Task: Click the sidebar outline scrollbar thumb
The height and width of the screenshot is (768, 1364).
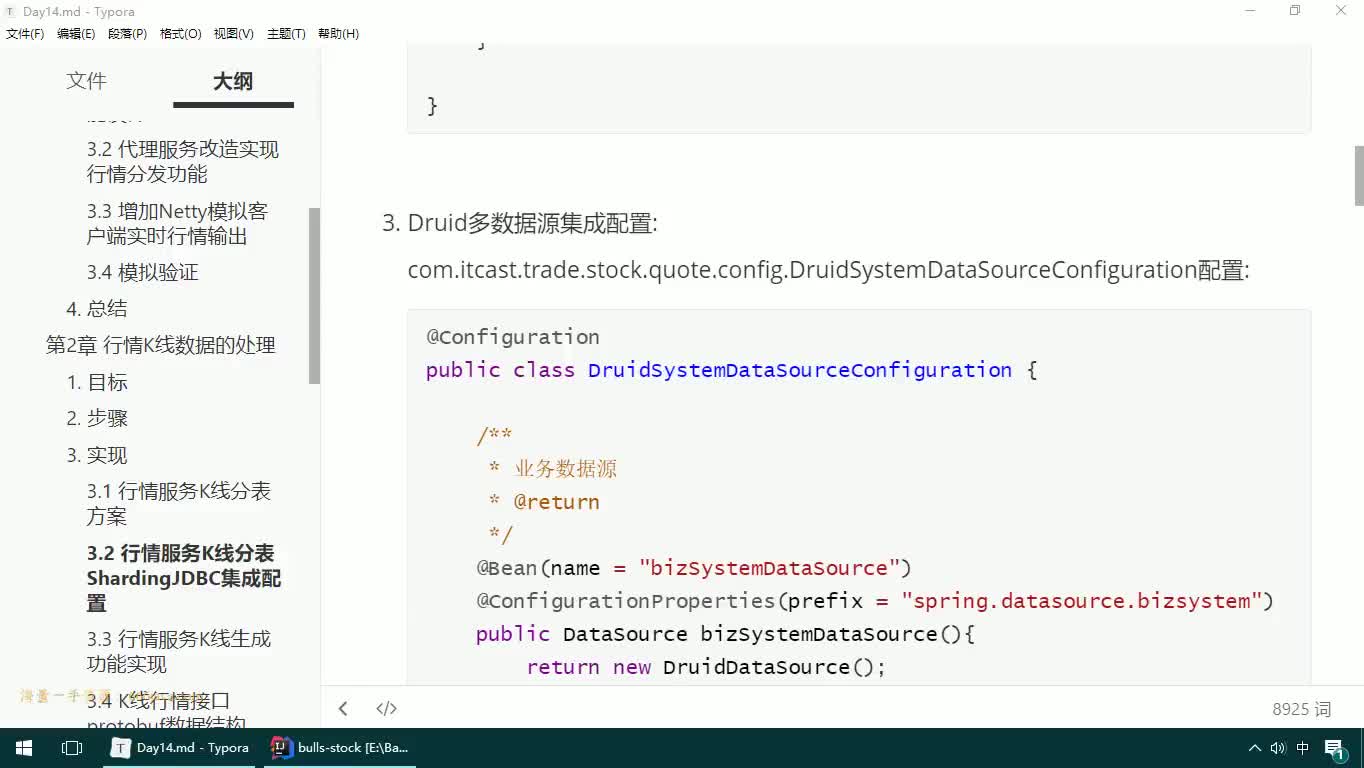Action: click(x=314, y=295)
